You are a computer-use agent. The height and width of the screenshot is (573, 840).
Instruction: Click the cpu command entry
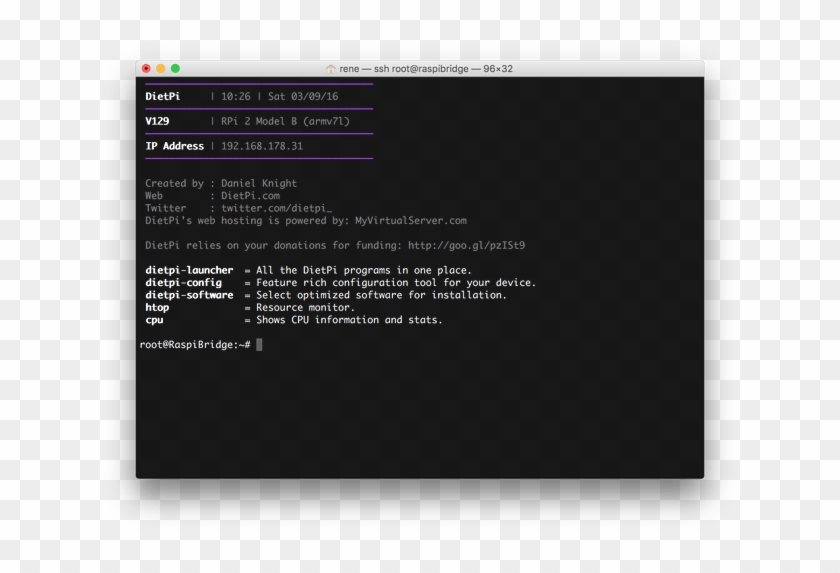pos(154,320)
